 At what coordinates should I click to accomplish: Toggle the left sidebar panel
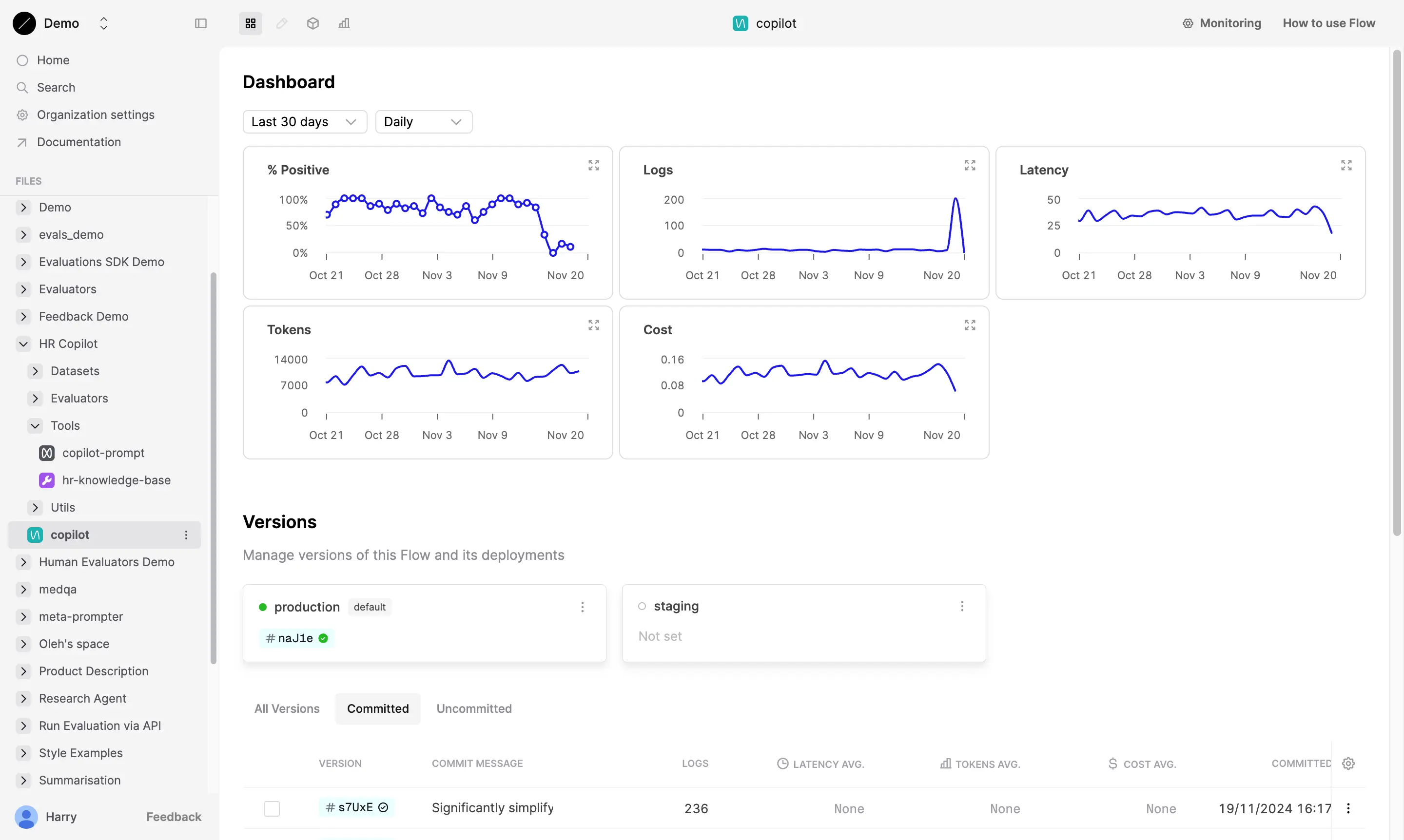pos(200,23)
